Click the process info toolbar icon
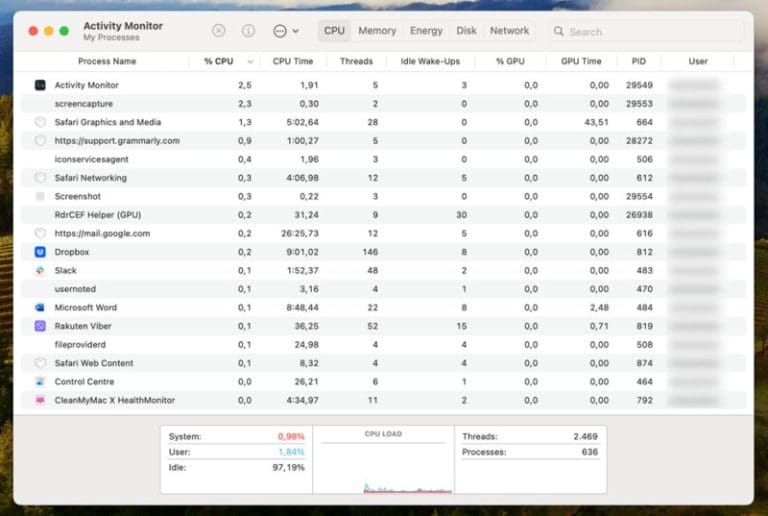Image resolution: width=768 pixels, height=516 pixels. tap(248, 31)
